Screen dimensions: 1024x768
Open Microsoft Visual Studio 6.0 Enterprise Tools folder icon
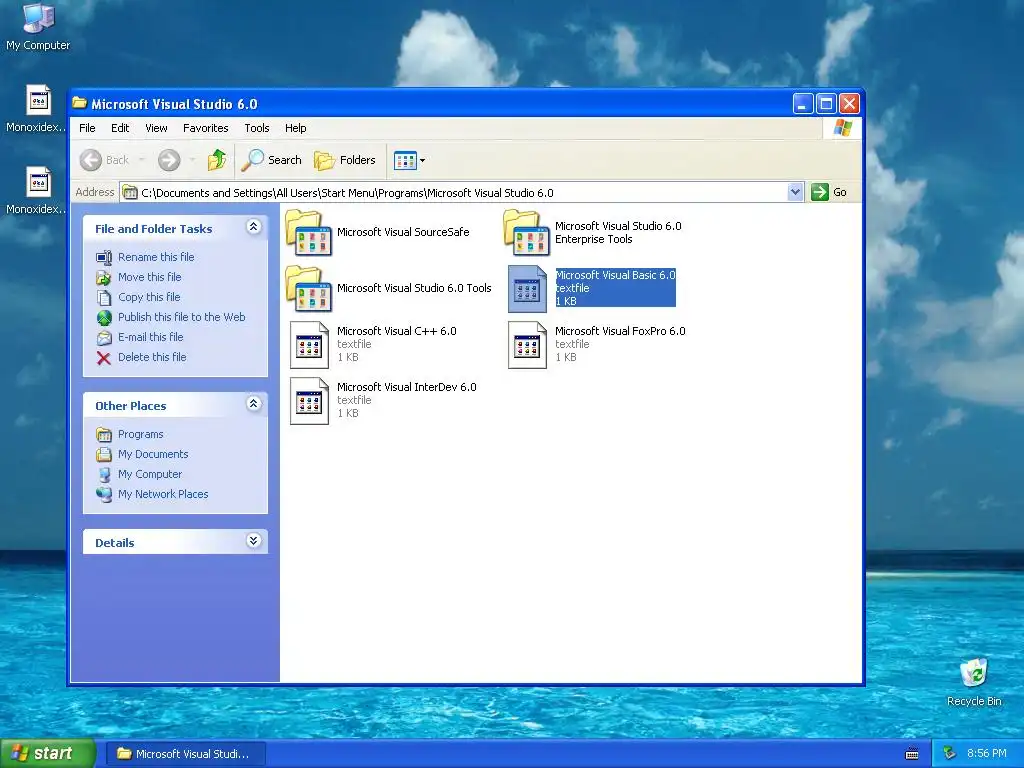tap(527, 232)
